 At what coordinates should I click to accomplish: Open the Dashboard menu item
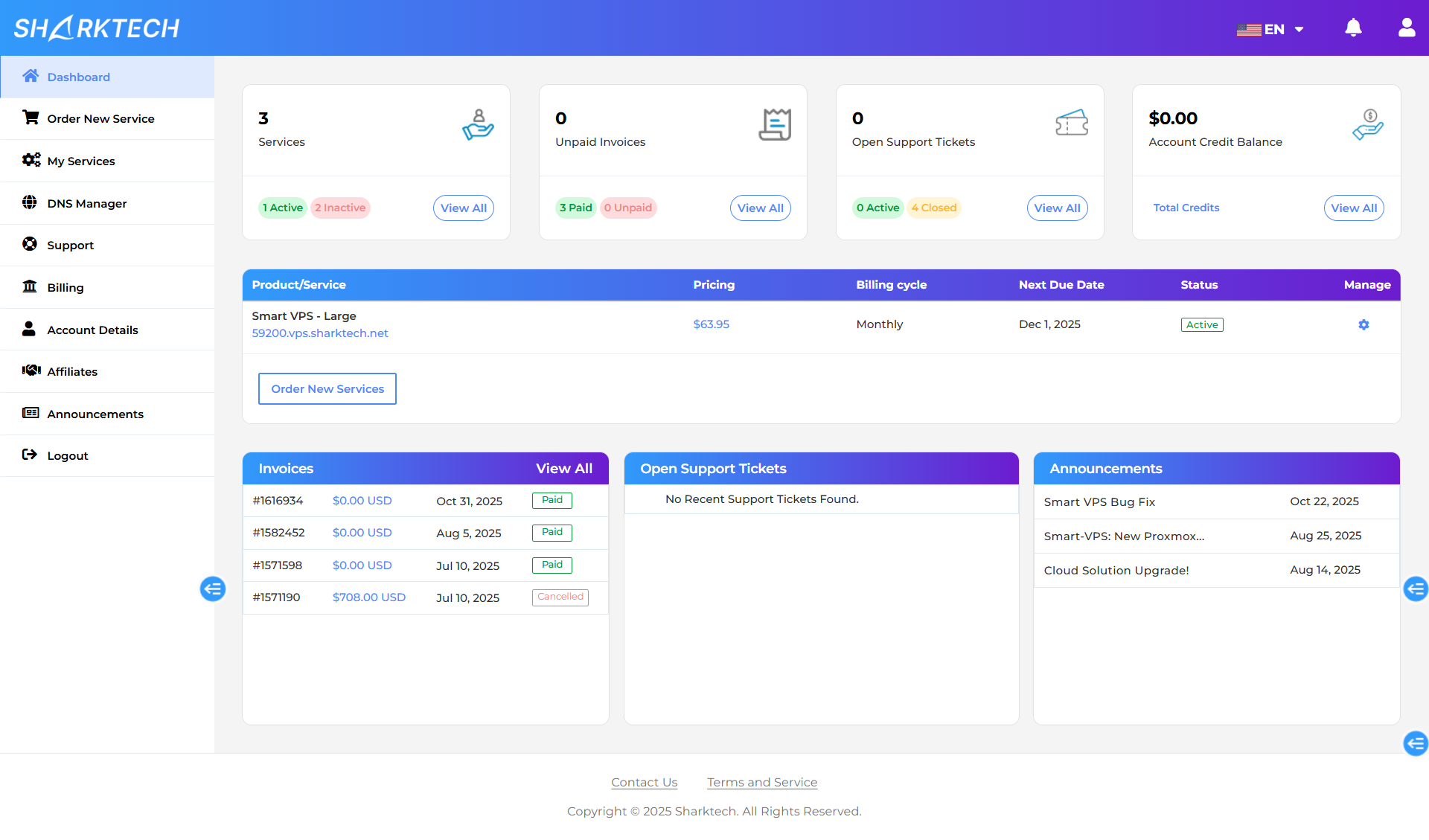point(107,77)
